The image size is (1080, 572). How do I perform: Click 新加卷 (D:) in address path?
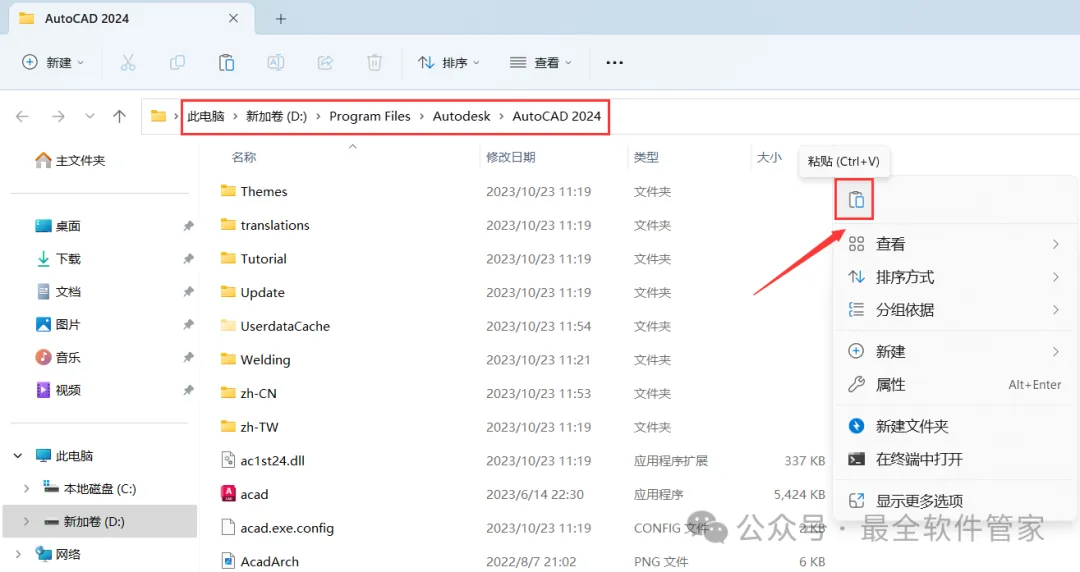(x=276, y=116)
